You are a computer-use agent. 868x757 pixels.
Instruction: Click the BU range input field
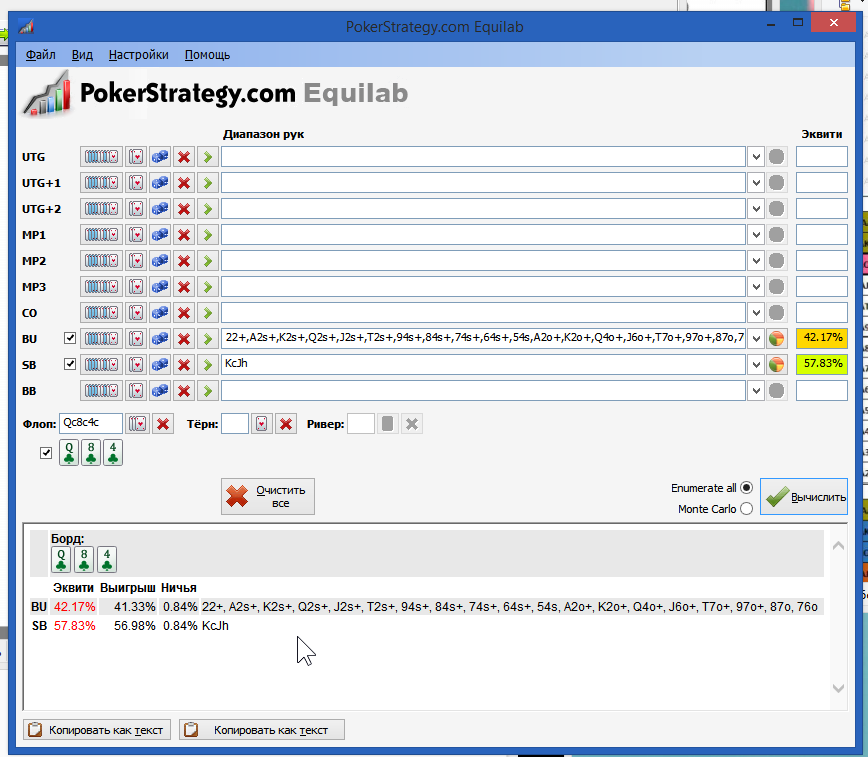point(483,338)
